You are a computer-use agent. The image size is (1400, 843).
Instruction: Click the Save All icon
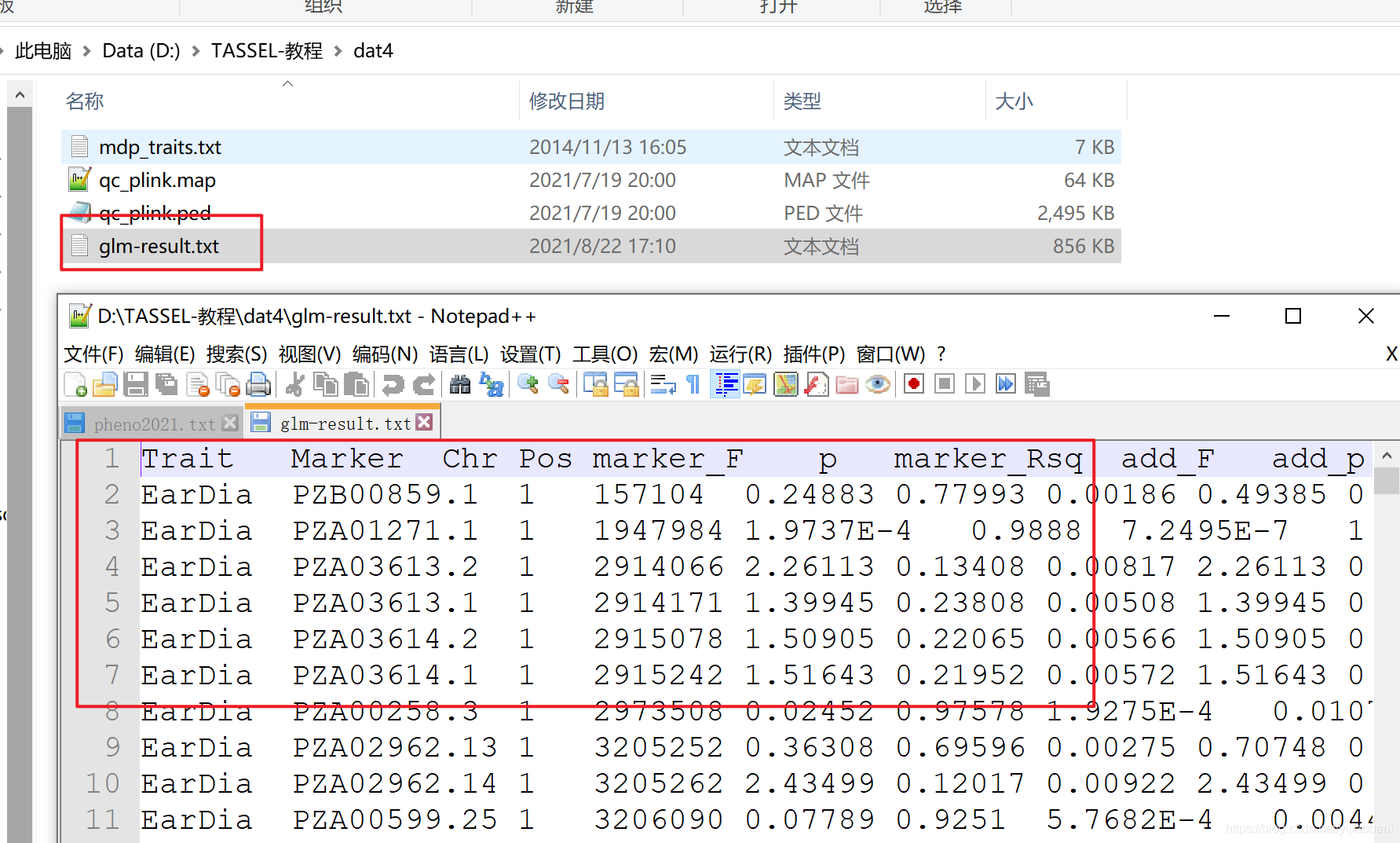[x=166, y=384]
